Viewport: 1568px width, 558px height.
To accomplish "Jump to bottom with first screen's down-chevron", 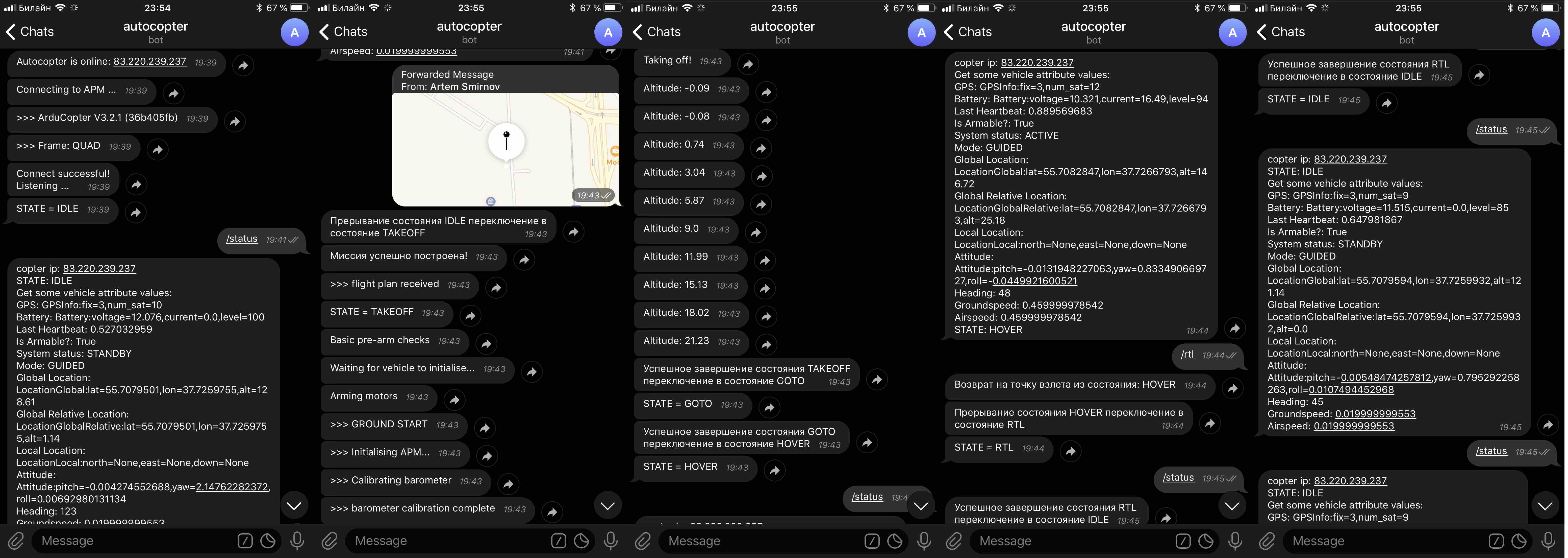I will [294, 506].
